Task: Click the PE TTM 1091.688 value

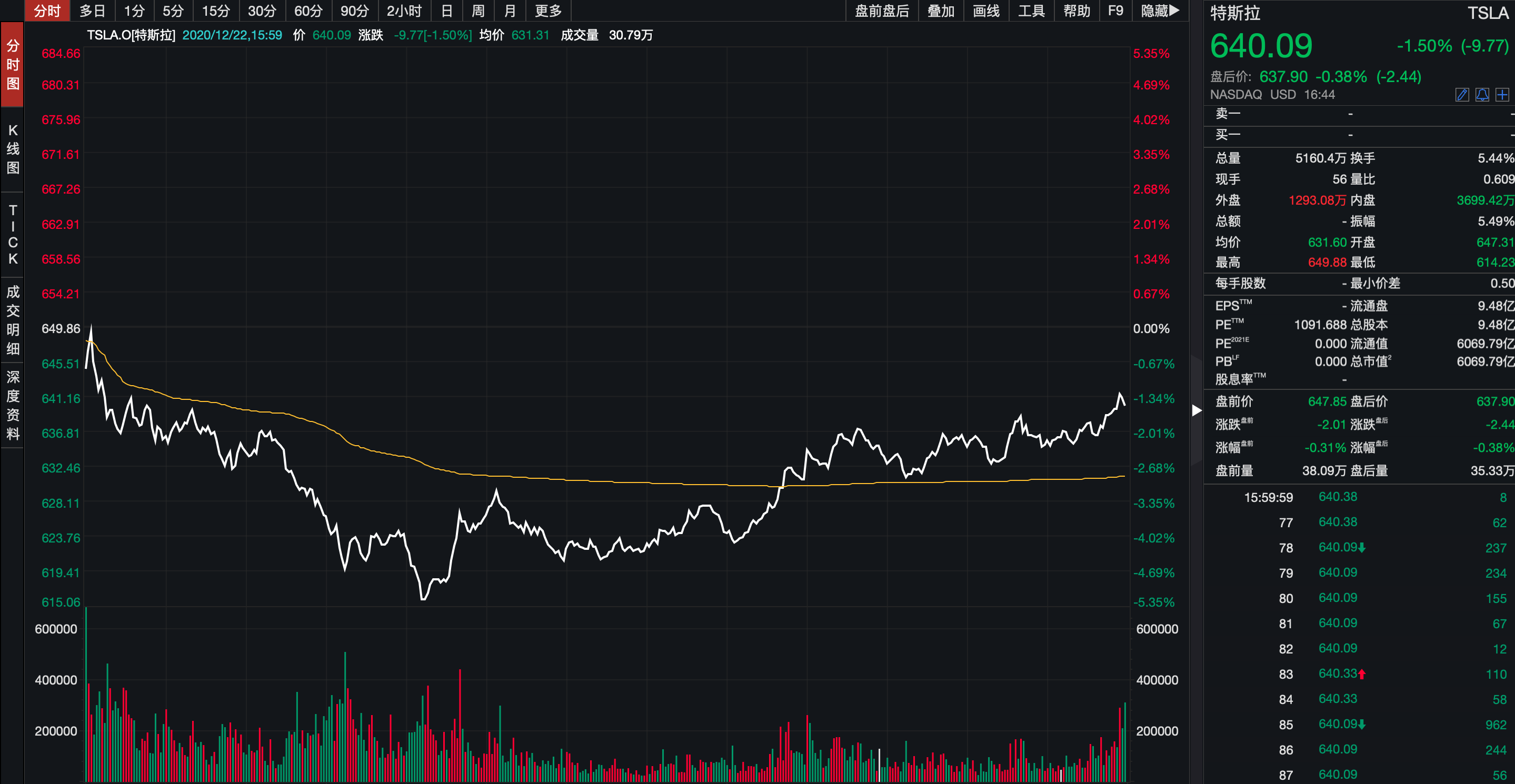Action: (1320, 325)
